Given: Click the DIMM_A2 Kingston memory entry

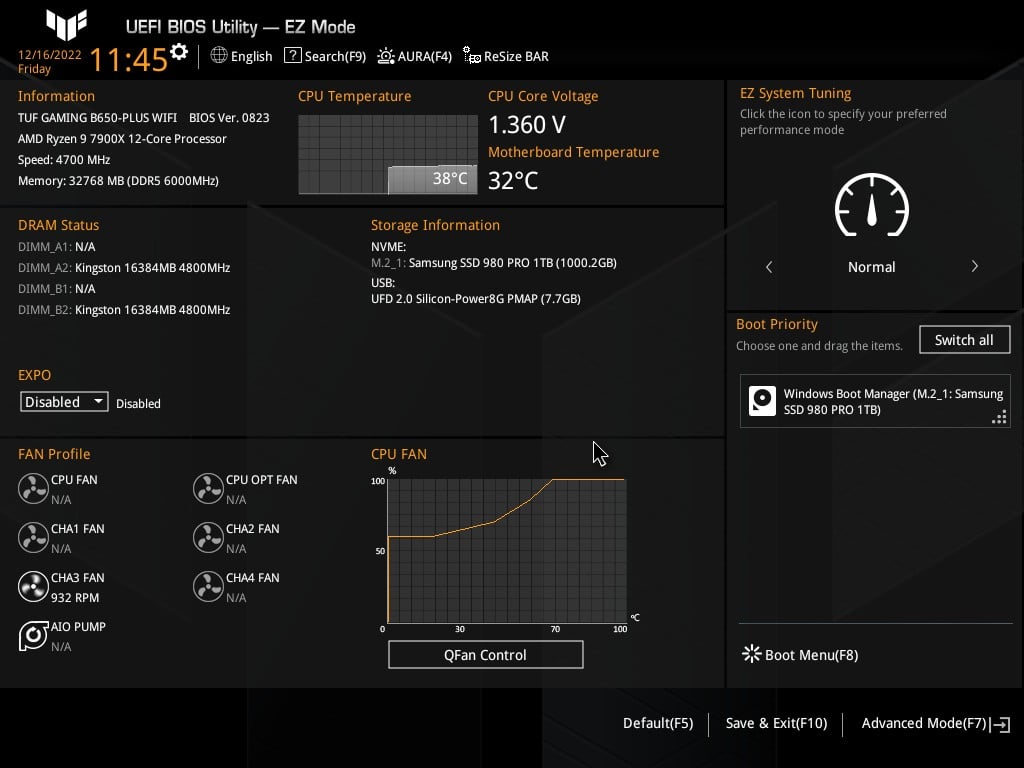Looking at the screenshot, I should [x=124, y=268].
